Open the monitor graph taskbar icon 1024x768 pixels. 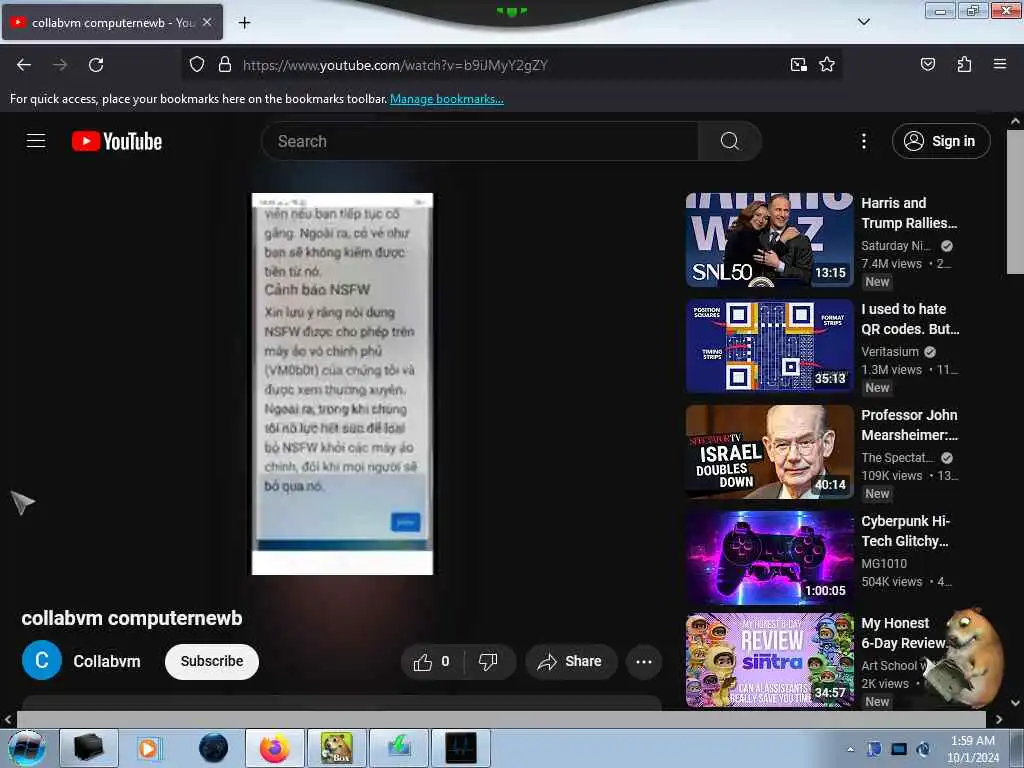(x=461, y=748)
